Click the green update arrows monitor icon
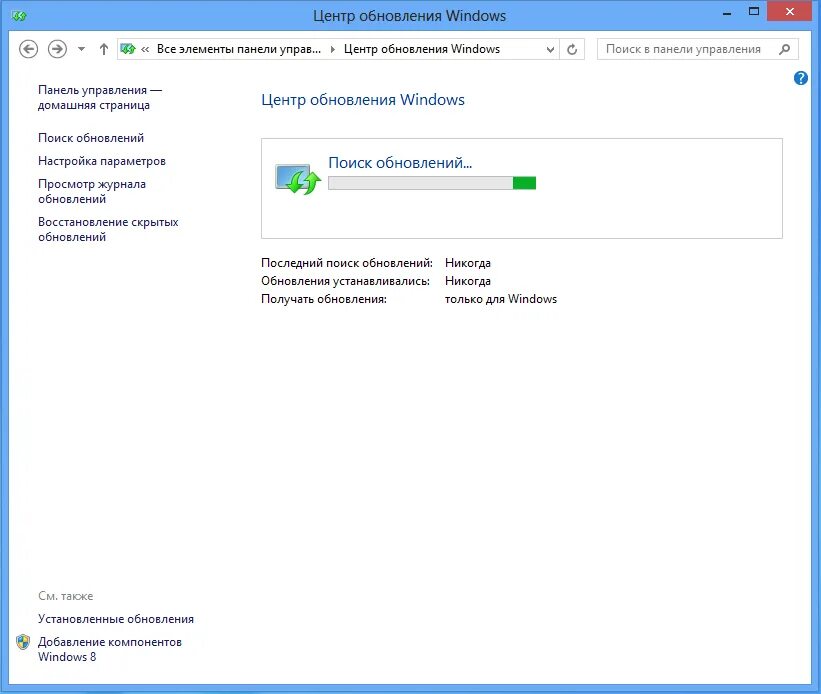Viewport: 821px width, 694px height. (298, 179)
